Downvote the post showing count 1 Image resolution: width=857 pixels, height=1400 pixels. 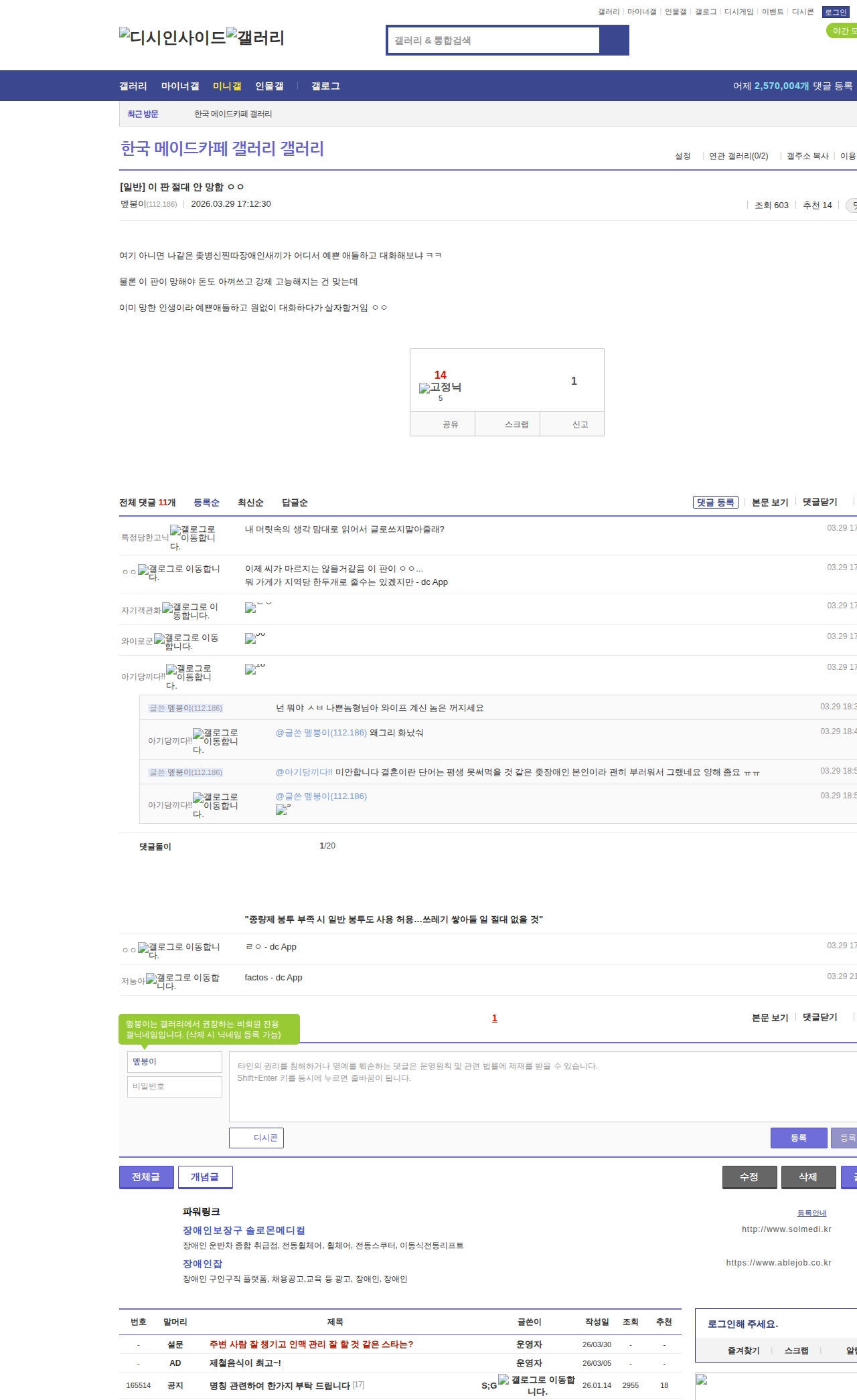pyautogui.click(x=574, y=381)
